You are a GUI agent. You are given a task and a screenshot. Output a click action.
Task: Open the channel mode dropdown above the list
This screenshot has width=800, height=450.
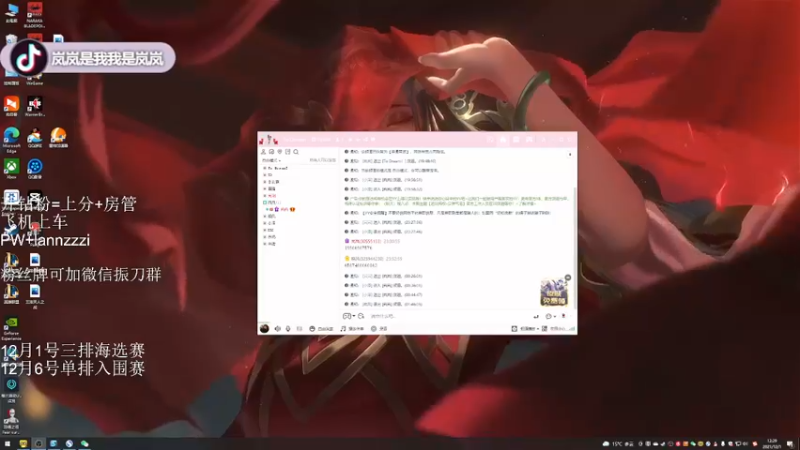(x=271, y=160)
